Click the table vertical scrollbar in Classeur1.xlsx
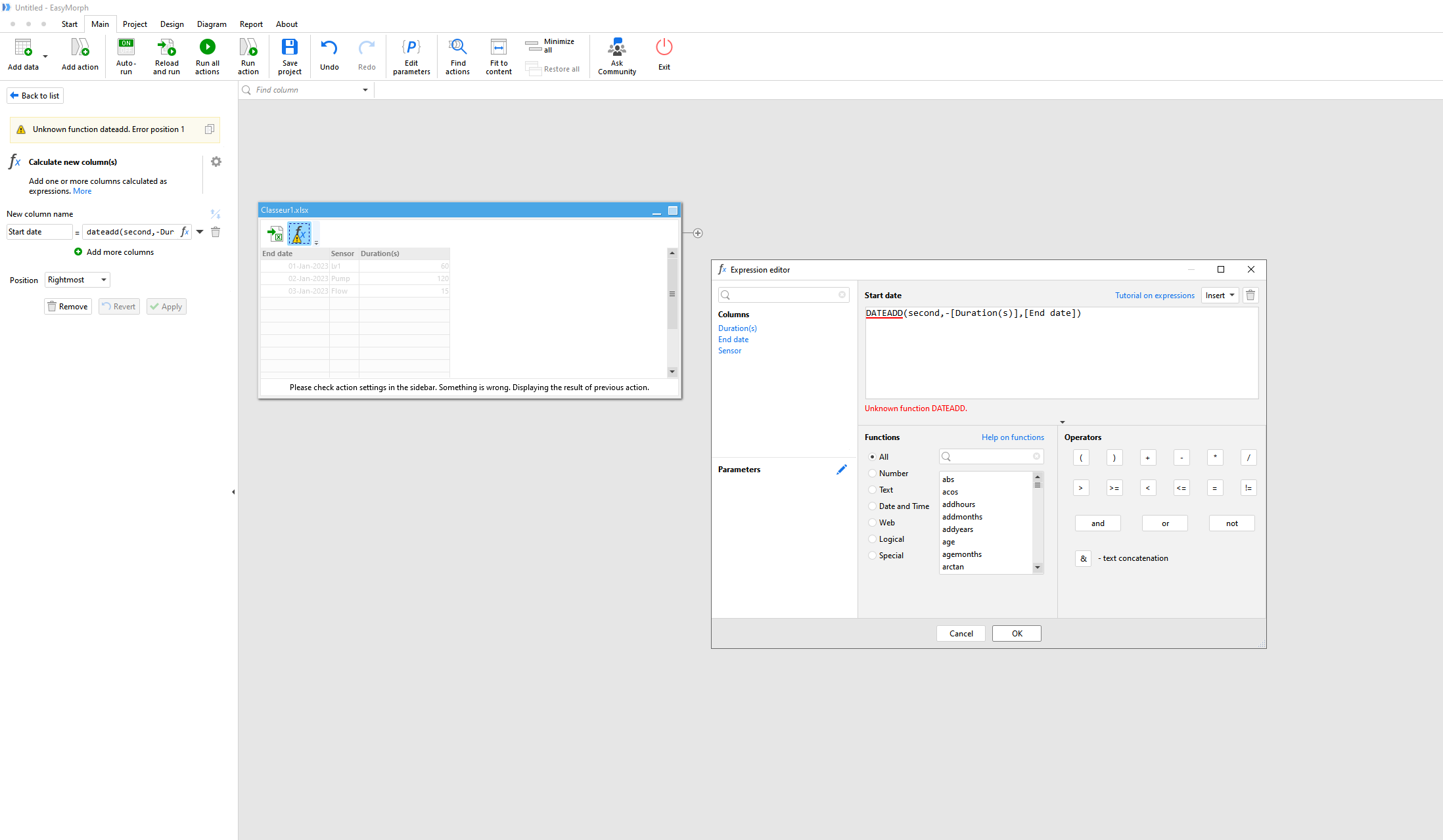 [x=672, y=312]
